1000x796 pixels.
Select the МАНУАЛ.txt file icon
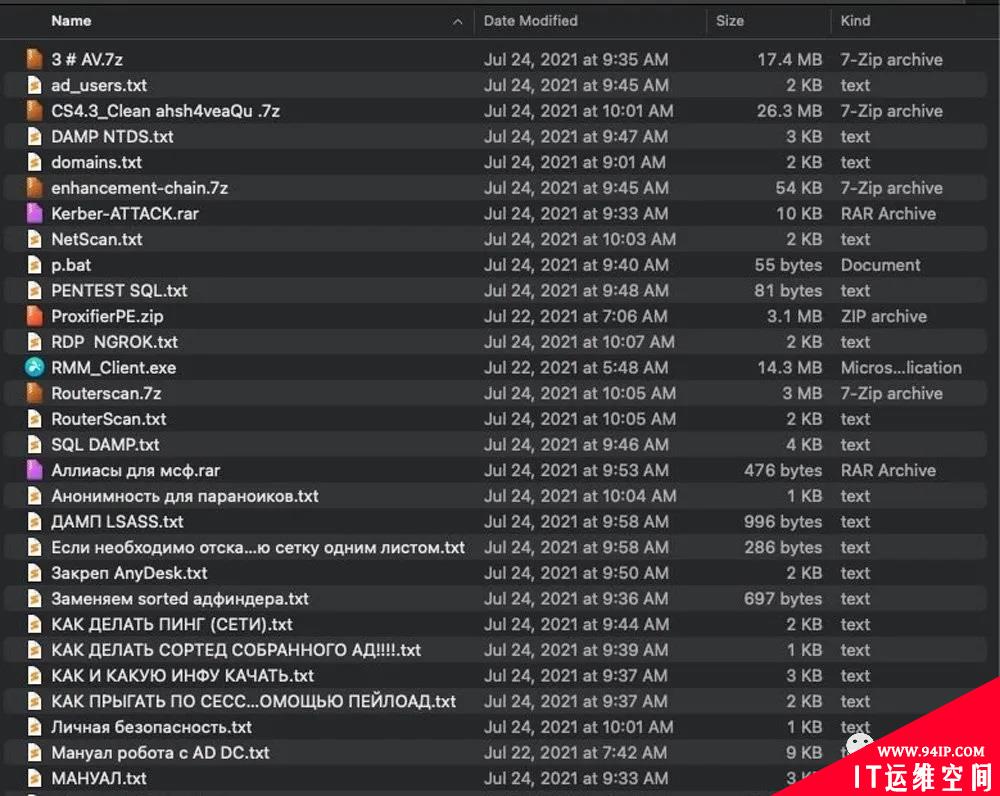pos(34,778)
